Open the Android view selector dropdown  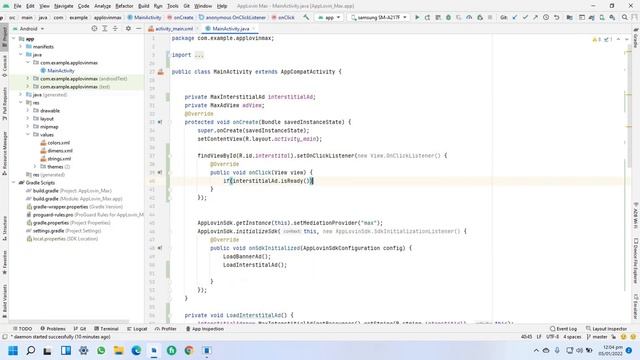(29, 29)
